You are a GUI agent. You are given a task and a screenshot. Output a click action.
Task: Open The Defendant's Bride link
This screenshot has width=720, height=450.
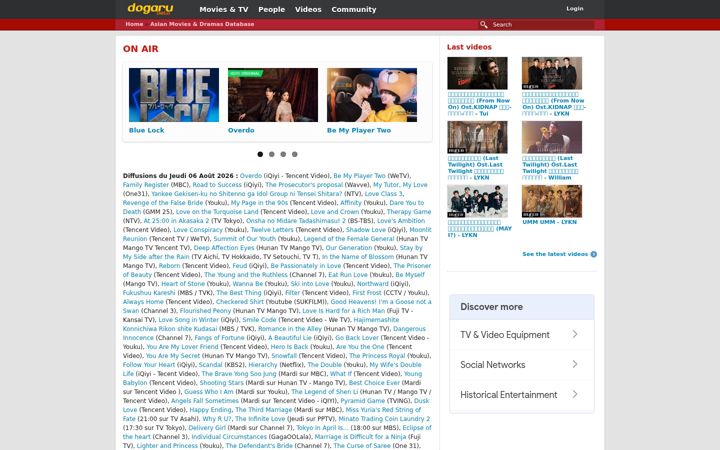coord(259,445)
